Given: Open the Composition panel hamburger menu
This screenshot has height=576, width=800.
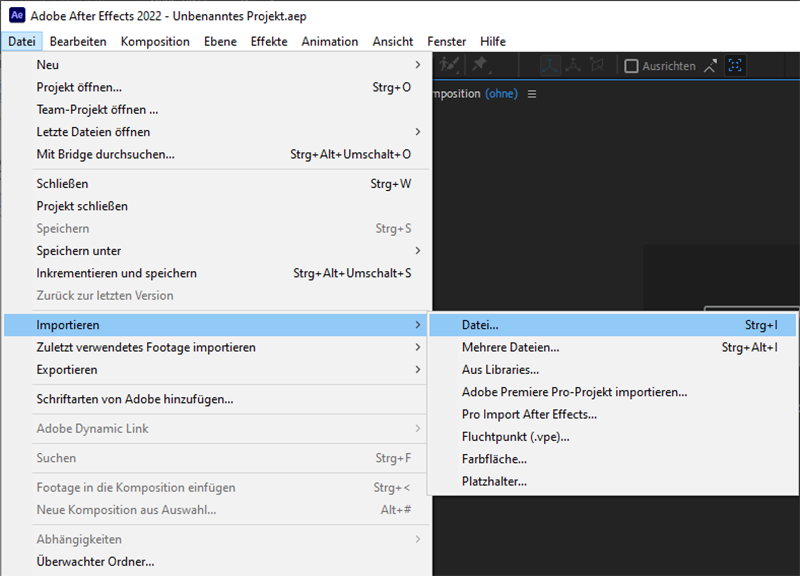Looking at the screenshot, I should [x=532, y=94].
